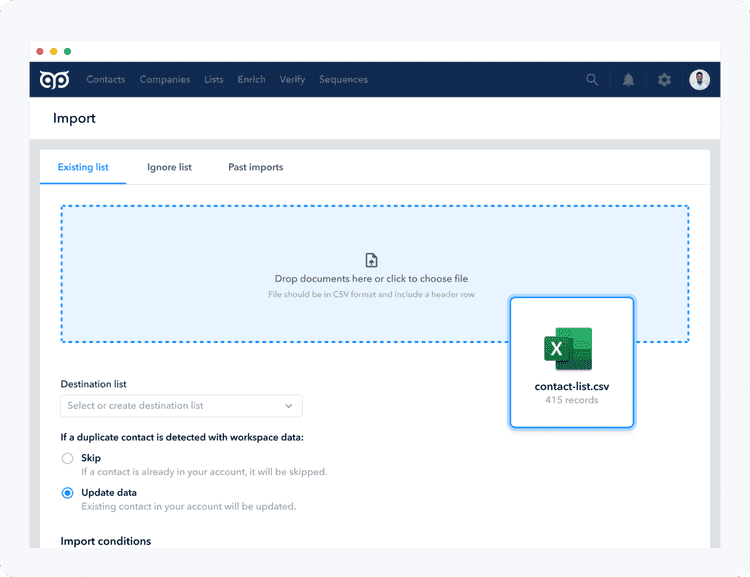Image resolution: width=750 pixels, height=577 pixels.
Task: Click the contact-list.csv file name
Action: click(x=572, y=386)
